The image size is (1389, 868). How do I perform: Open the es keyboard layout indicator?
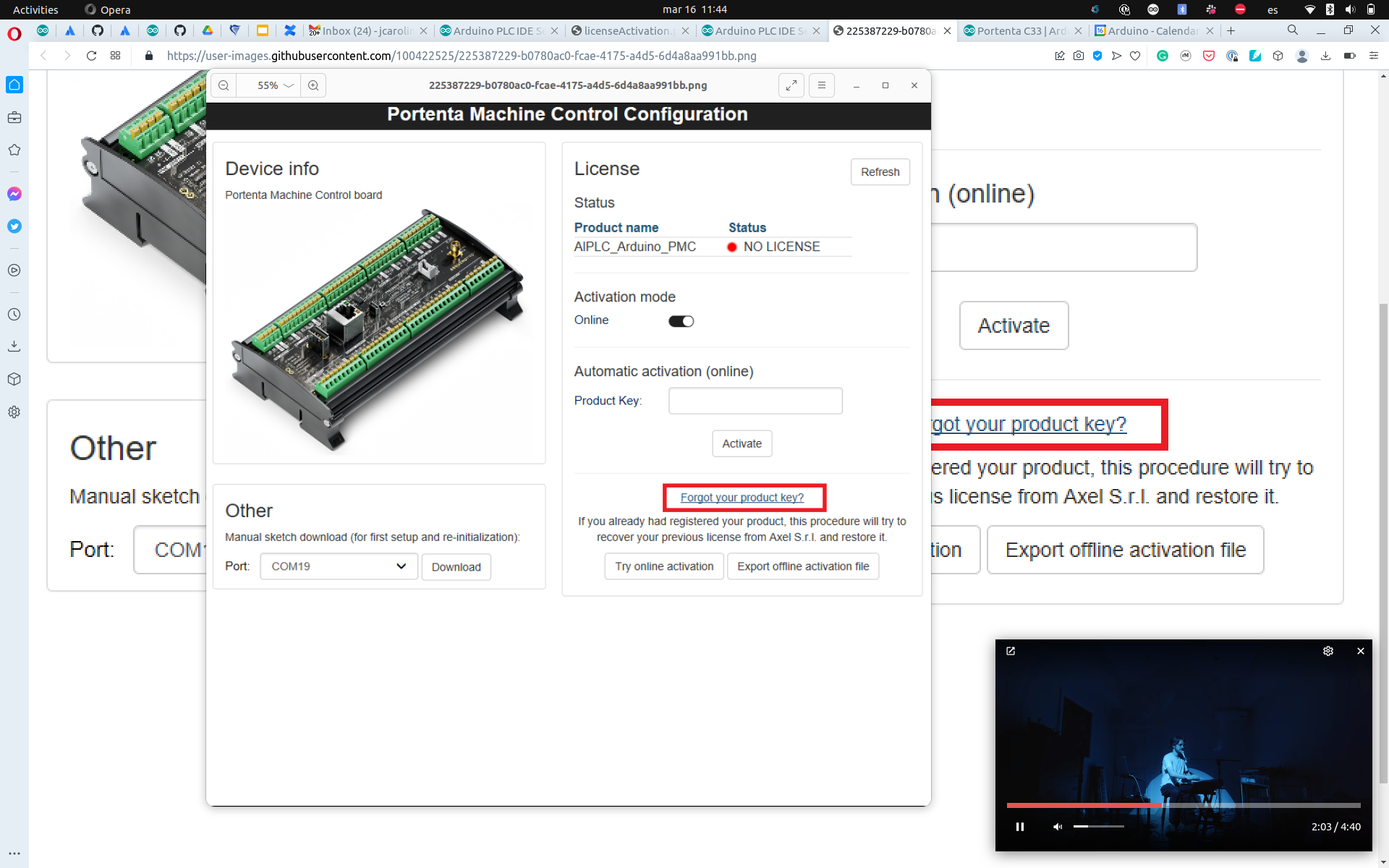pos(1273,9)
